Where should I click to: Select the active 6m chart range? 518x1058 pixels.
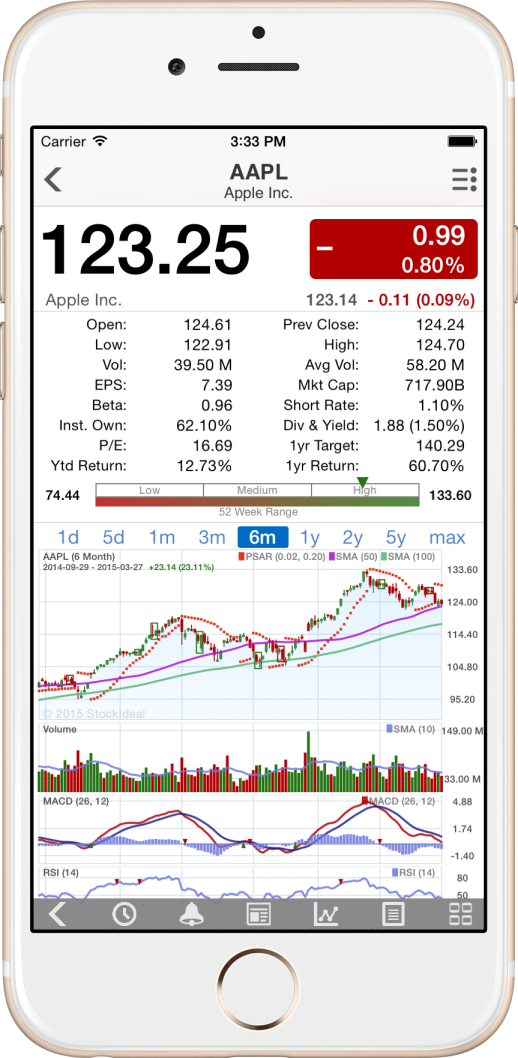[262, 537]
